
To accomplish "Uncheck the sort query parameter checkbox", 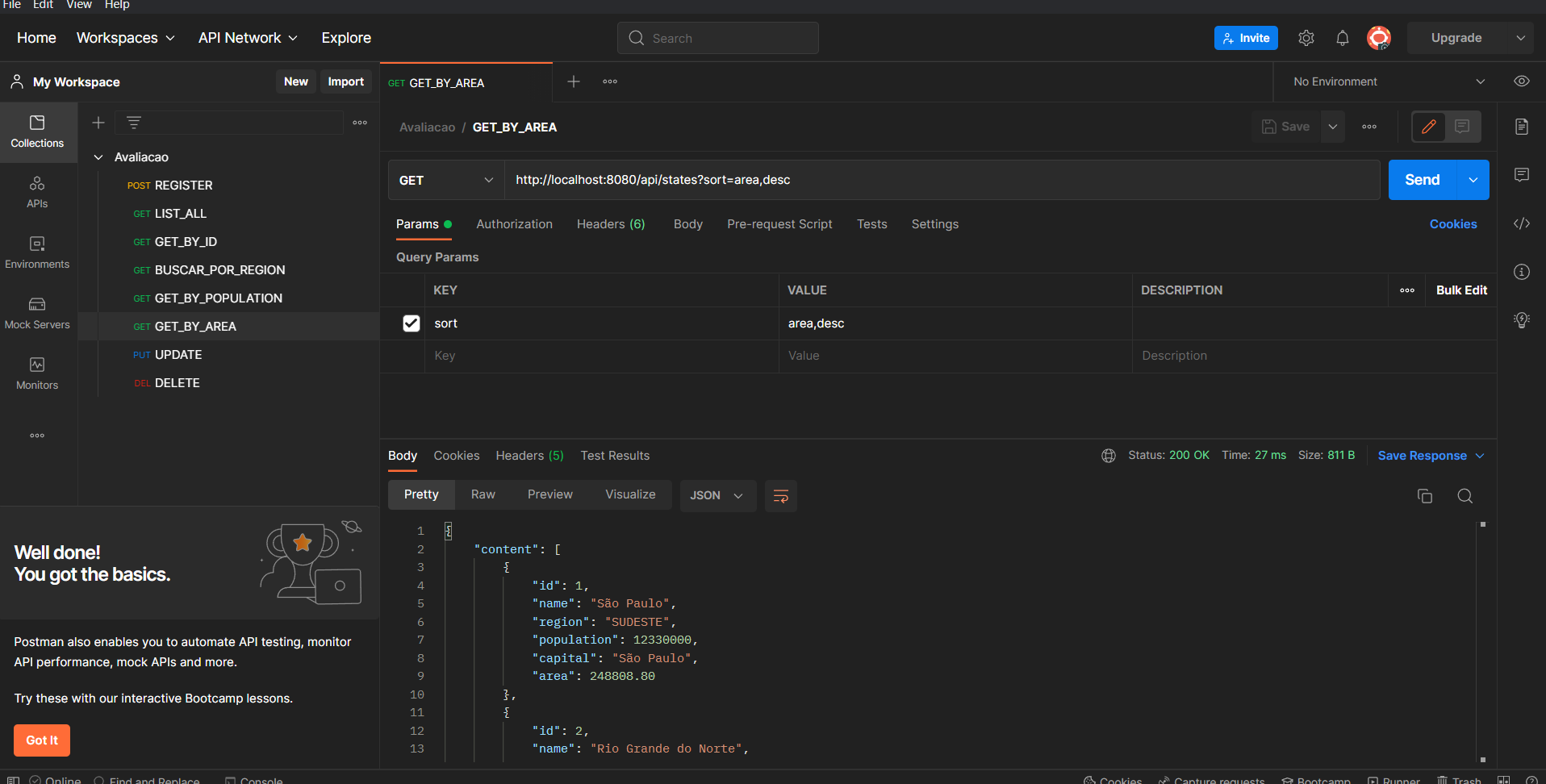I will pos(412,323).
